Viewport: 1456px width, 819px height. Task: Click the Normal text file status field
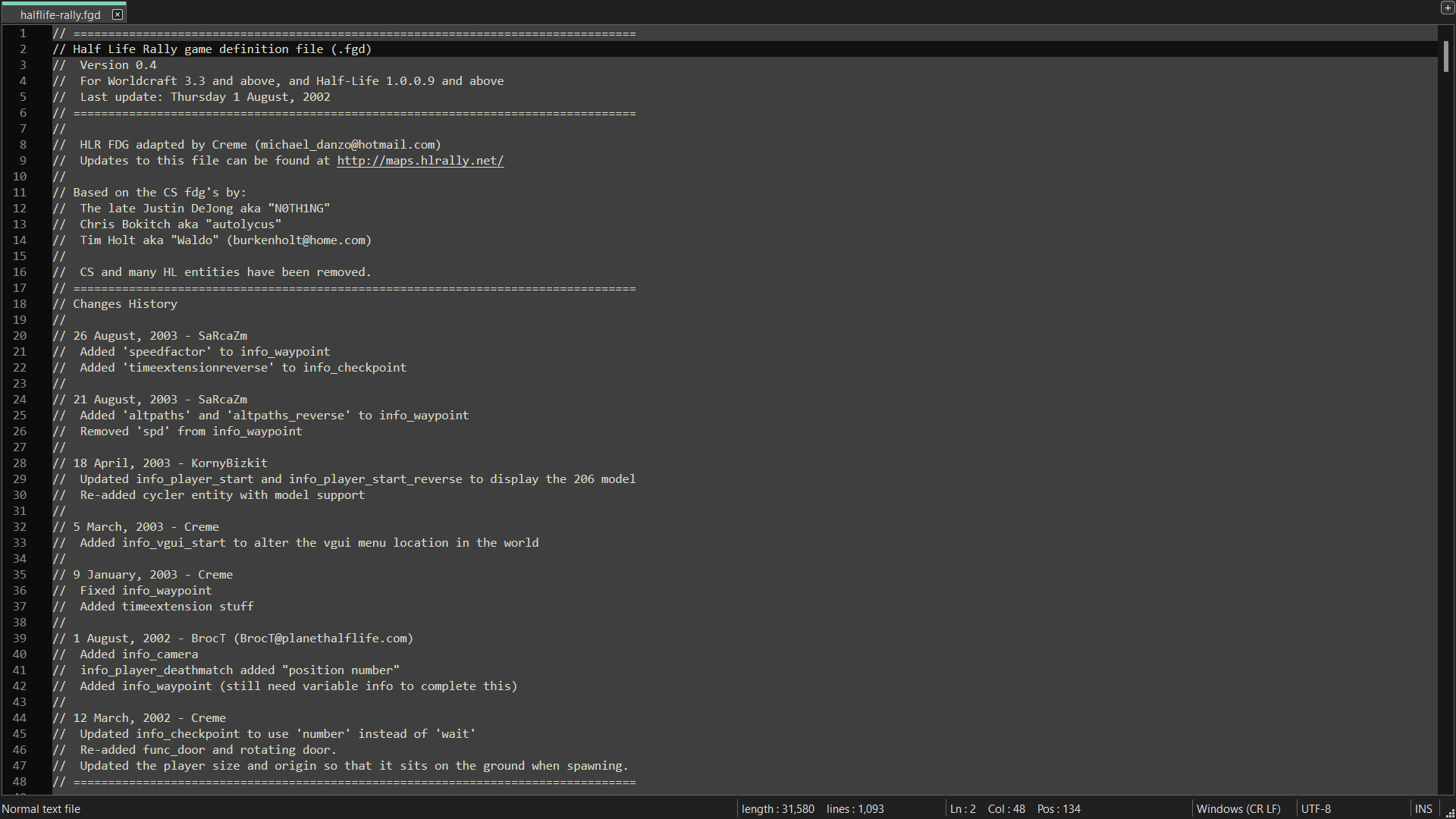[x=42, y=808]
